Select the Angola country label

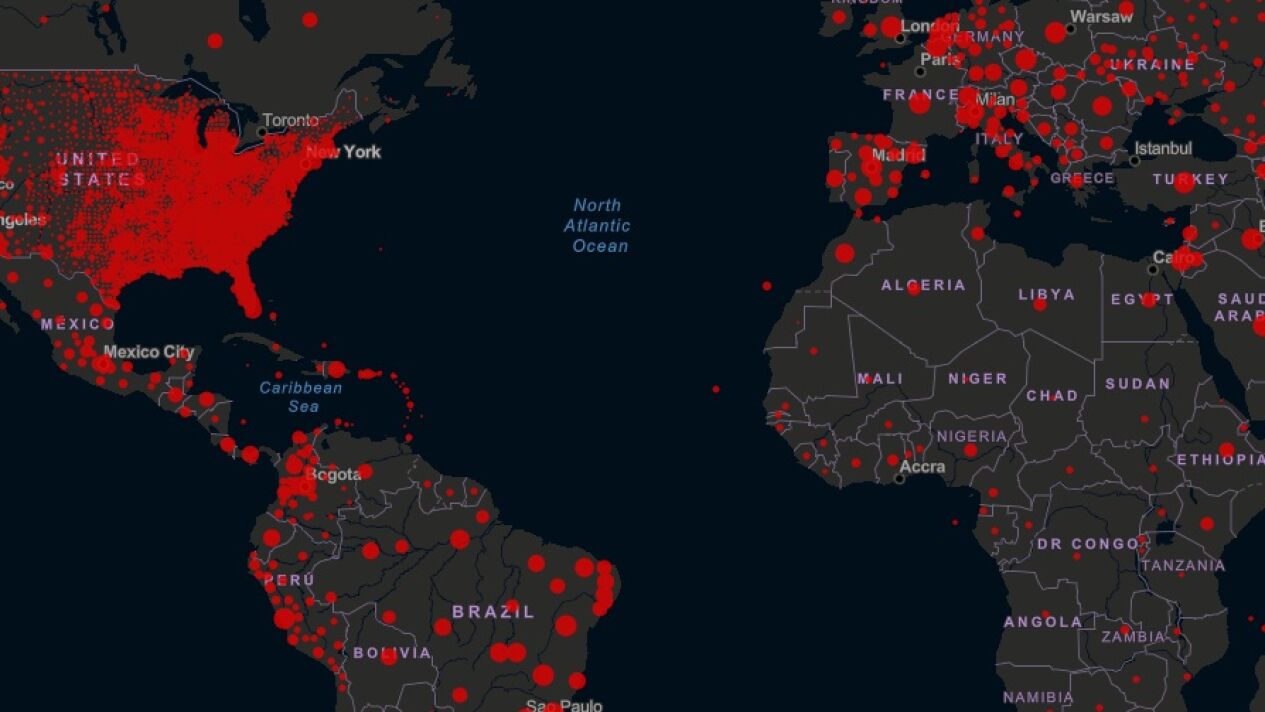tap(1042, 621)
